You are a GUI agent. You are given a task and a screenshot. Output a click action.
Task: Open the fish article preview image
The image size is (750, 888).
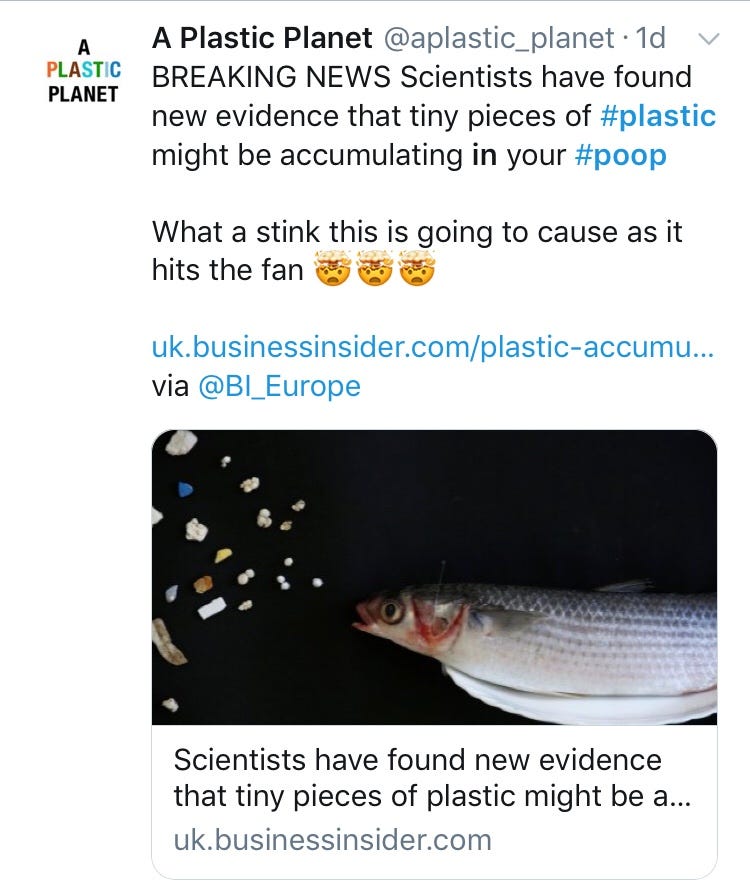point(434,577)
